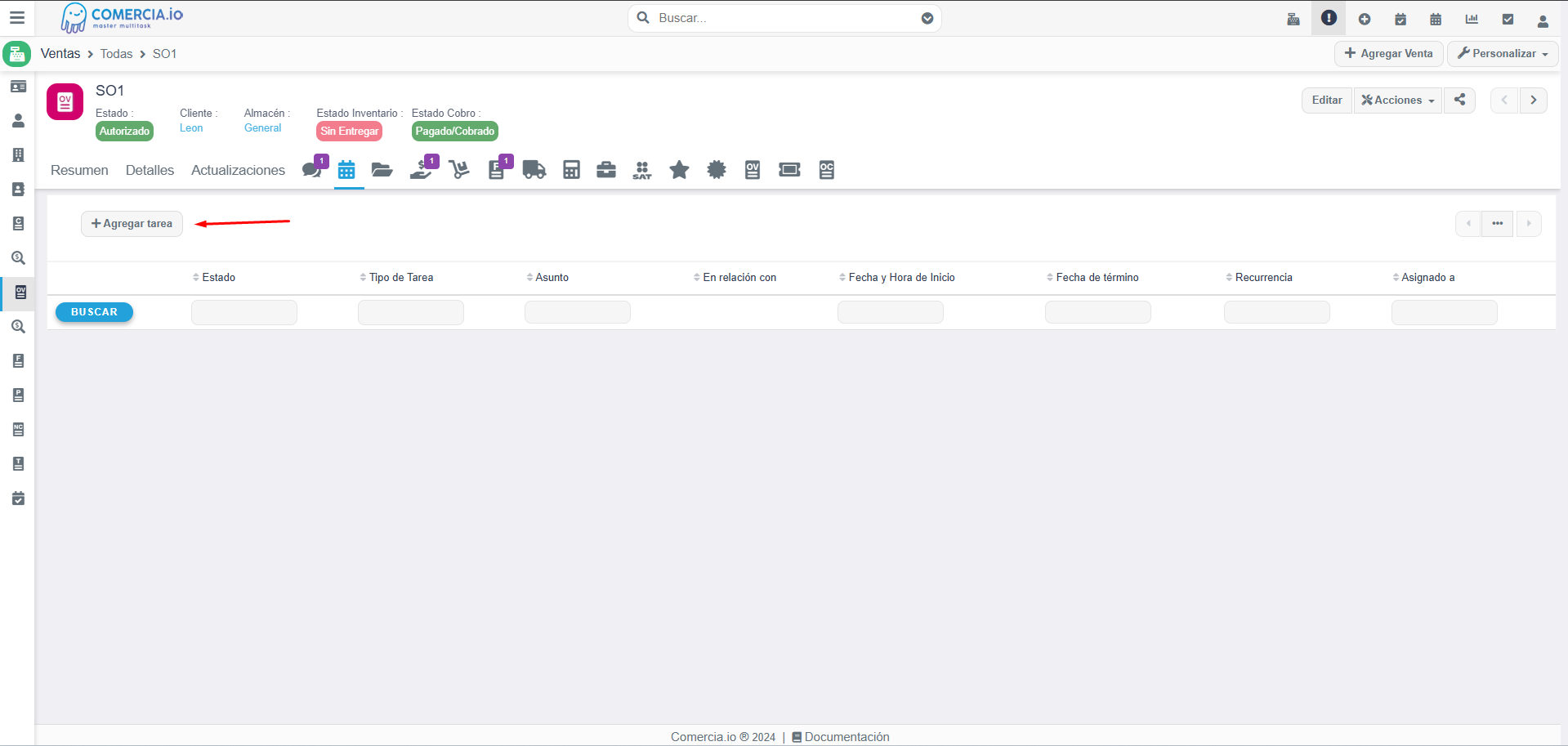
Task: Click the Agregar tarea button
Action: [x=132, y=223]
